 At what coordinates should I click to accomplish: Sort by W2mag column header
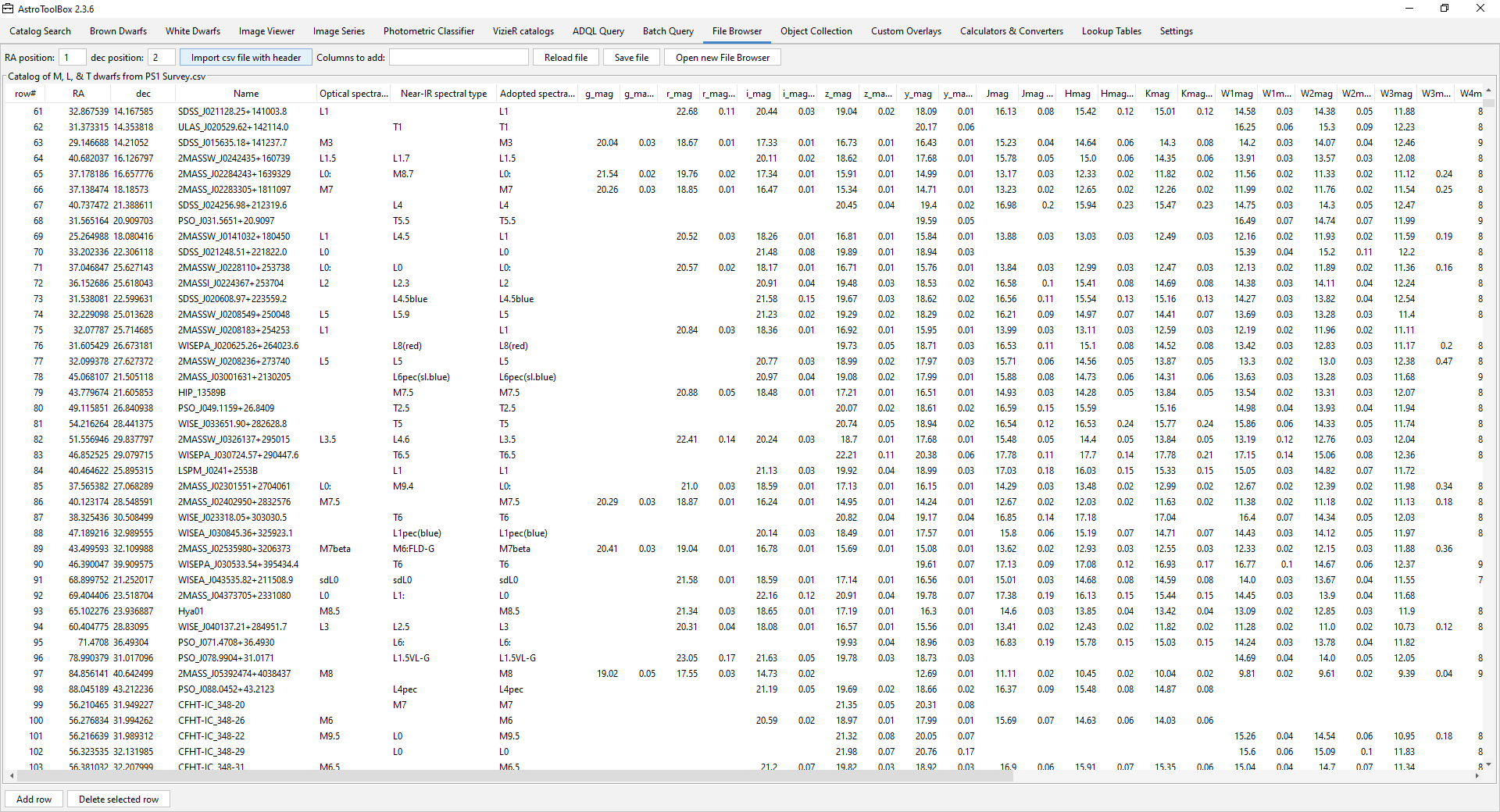(1316, 94)
